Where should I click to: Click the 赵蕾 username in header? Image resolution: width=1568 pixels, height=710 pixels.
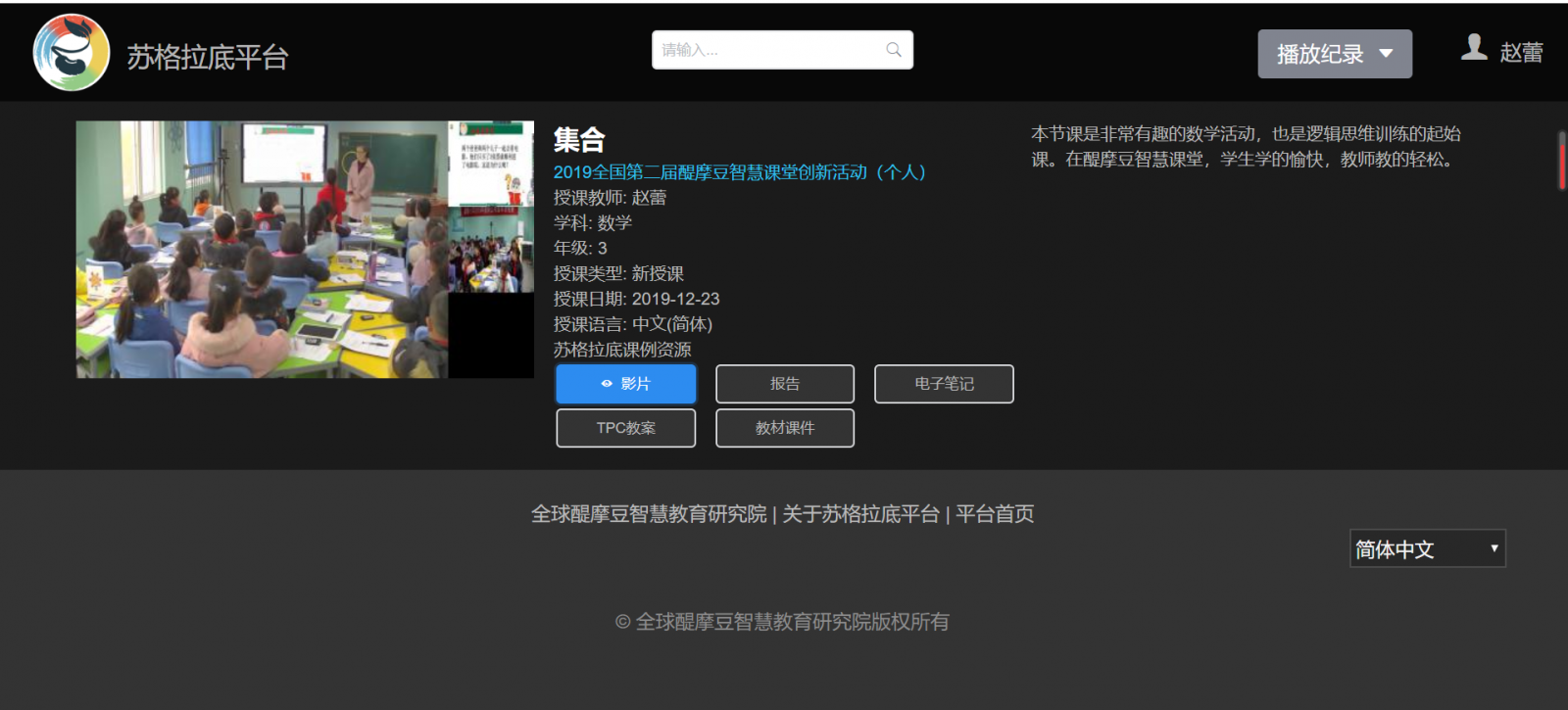(x=1521, y=53)
